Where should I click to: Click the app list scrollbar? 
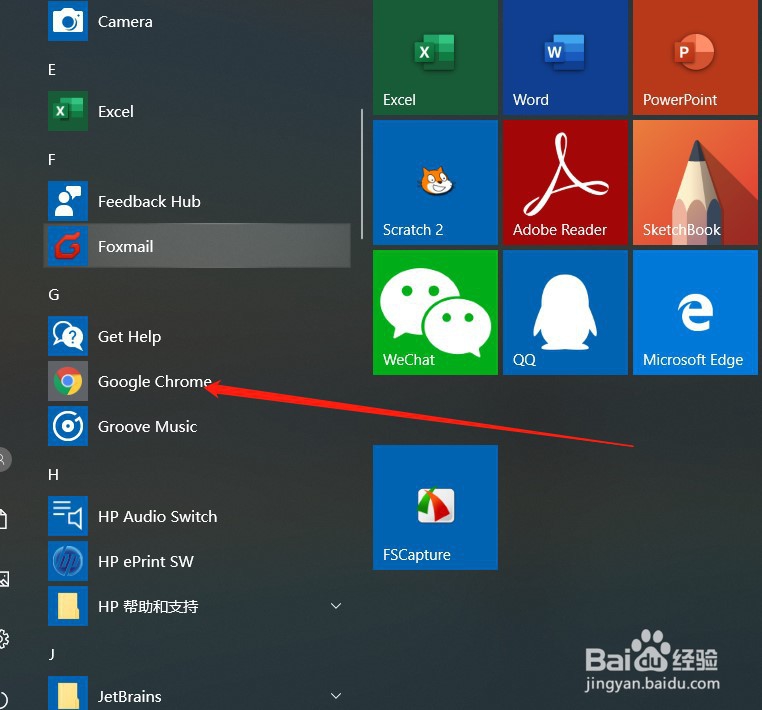pyautogui.click(x=362, y=174)
